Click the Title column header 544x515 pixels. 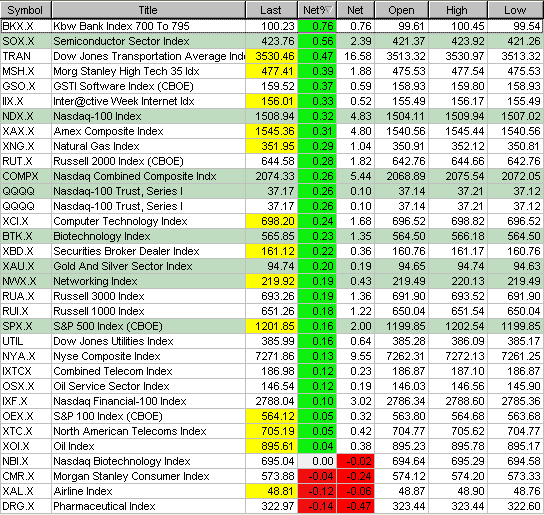(148, 10)
